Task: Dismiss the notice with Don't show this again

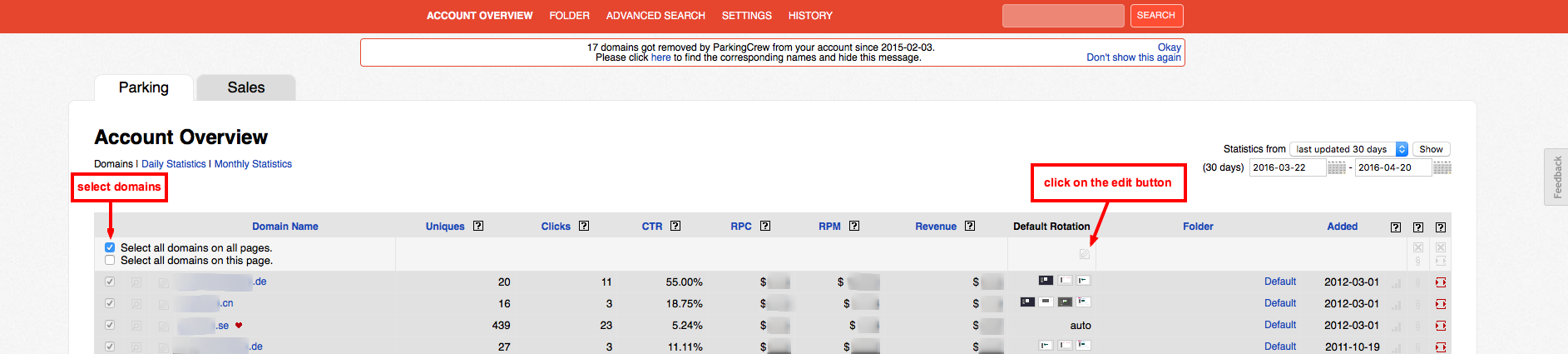Action: coord(1133,58)
